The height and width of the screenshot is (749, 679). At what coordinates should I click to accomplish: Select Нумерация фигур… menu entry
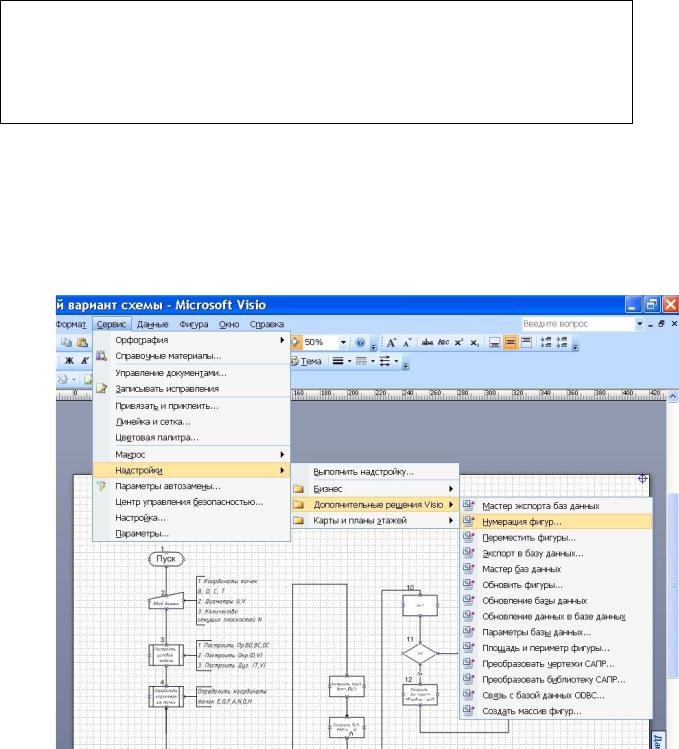click(x=556, y=522)
